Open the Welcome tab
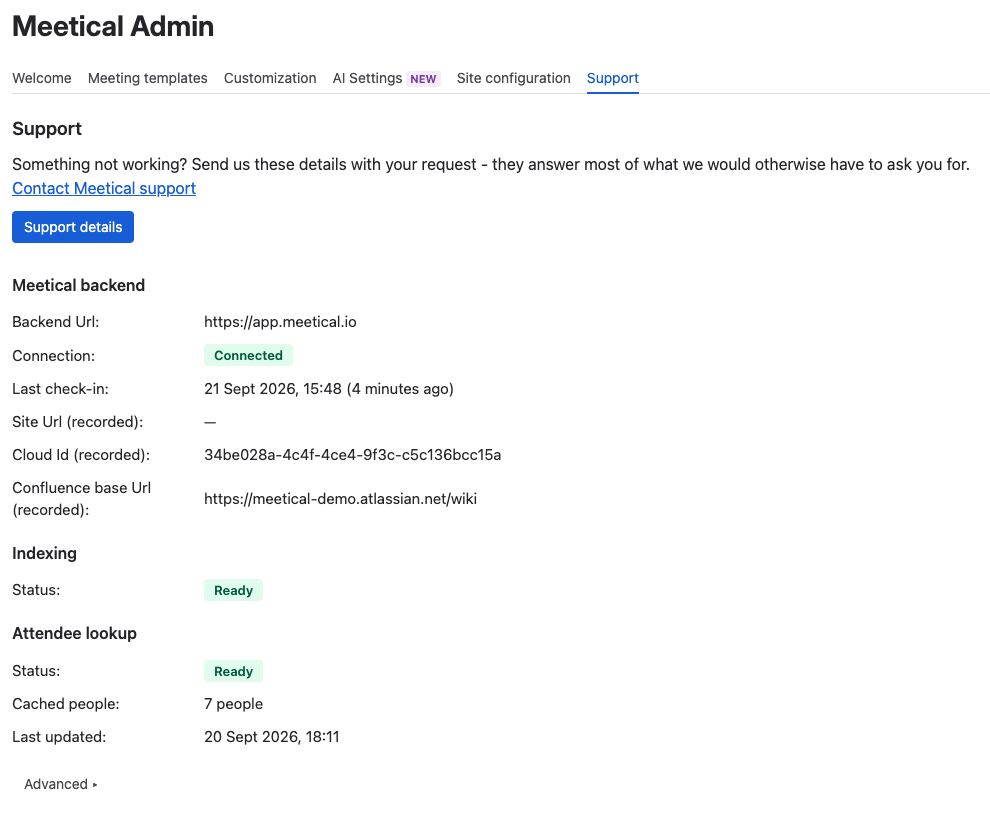 click(x=42, y=78)
